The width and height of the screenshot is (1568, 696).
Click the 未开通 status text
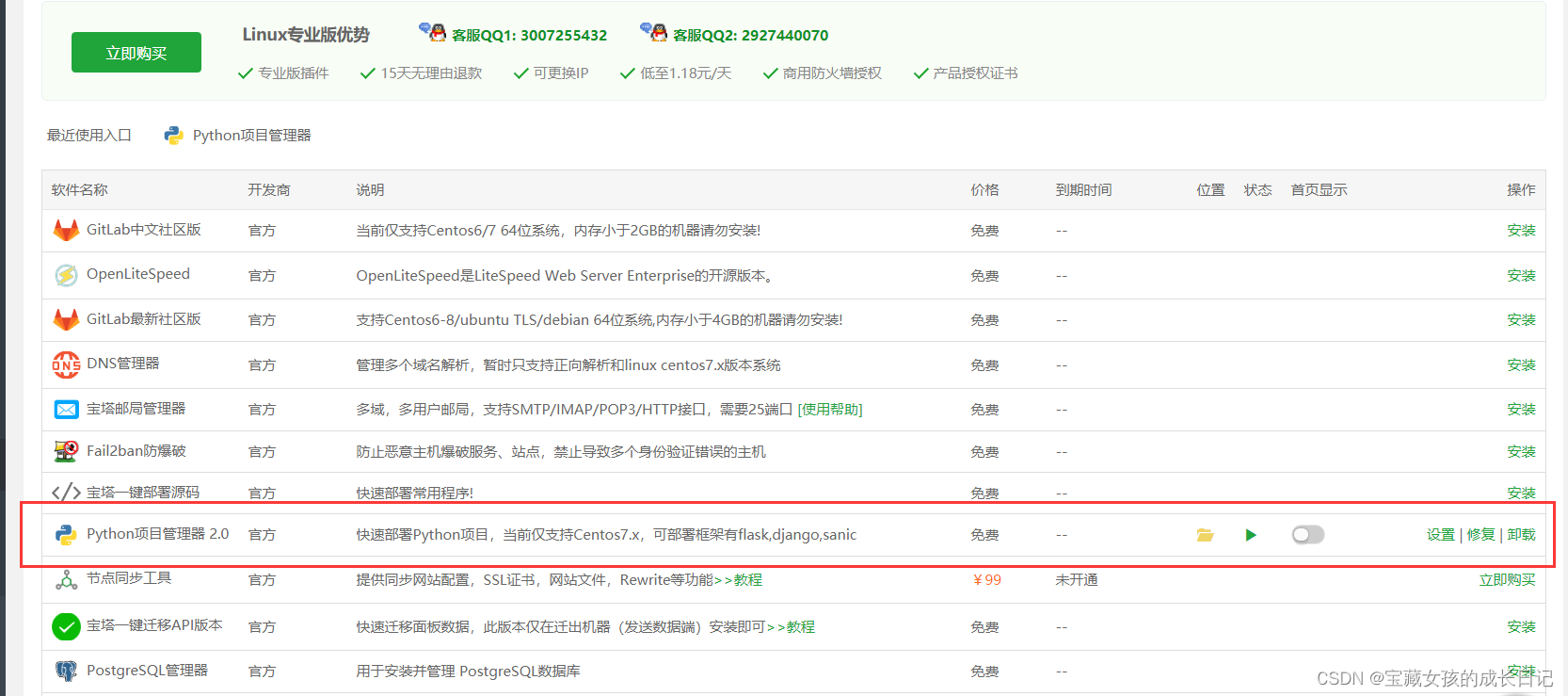coord(1077,580)
